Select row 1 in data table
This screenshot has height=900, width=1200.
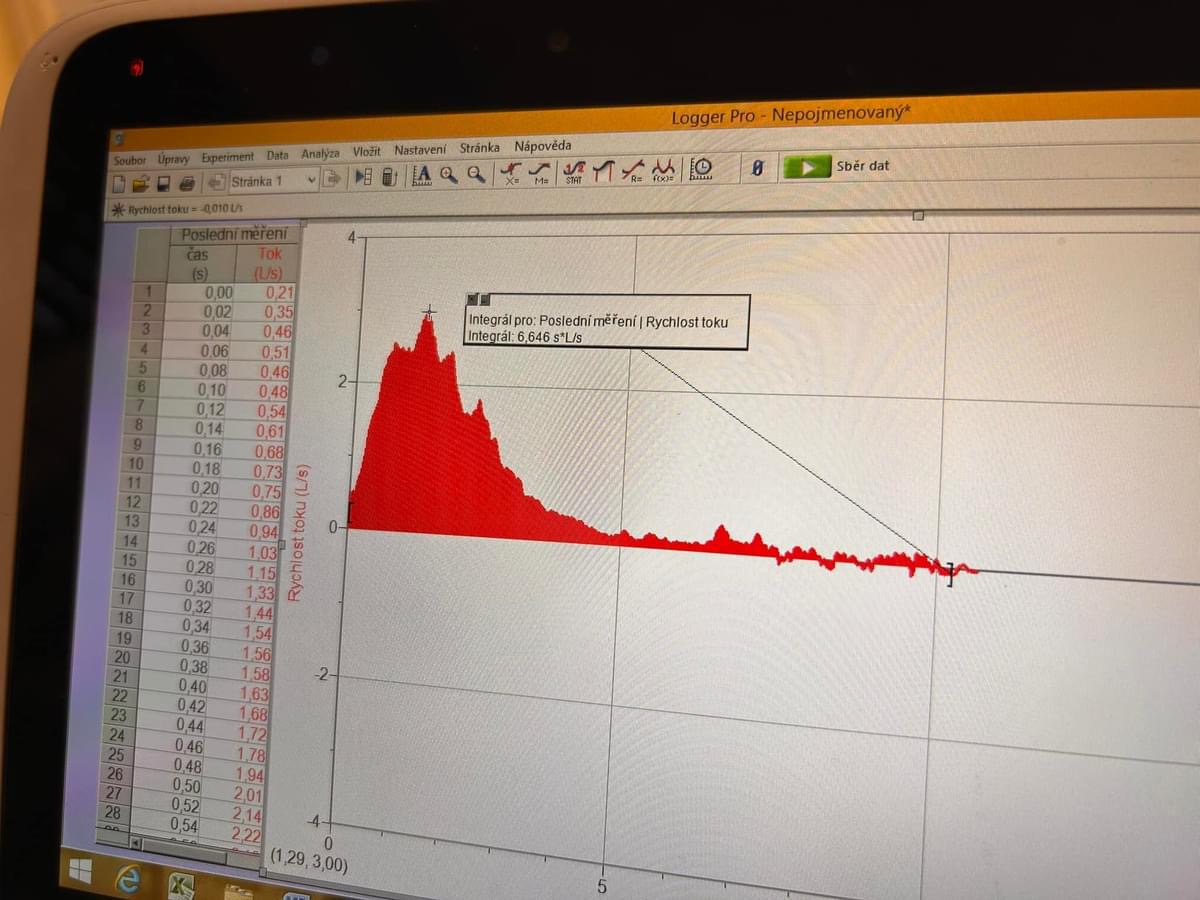coord(150,291)
